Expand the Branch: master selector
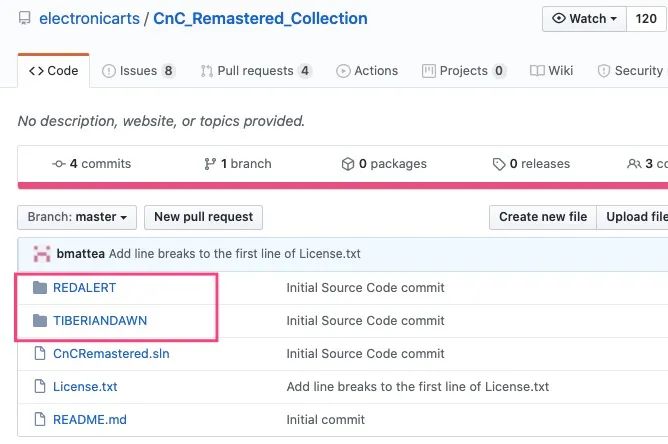 point(77,217)
